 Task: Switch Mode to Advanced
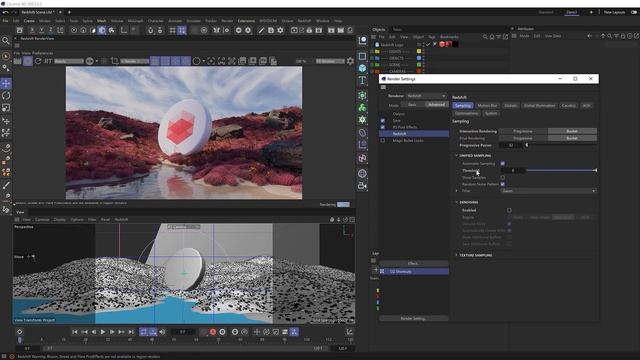[x=436, y=105]
